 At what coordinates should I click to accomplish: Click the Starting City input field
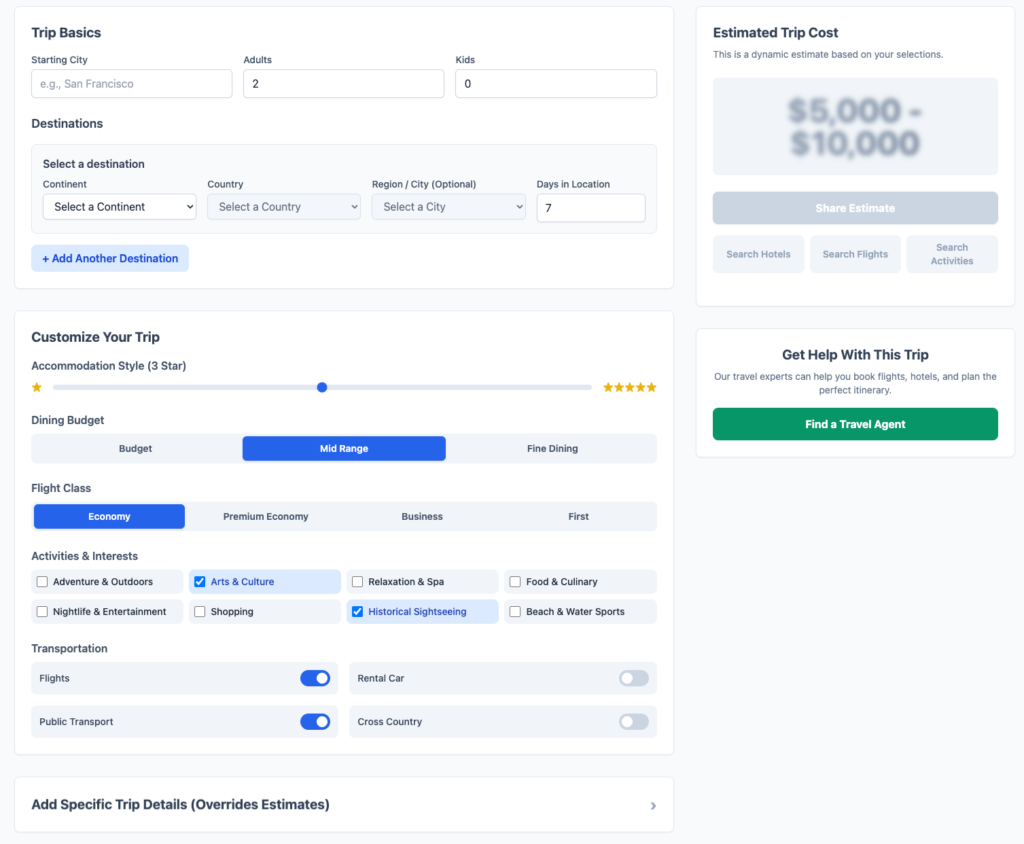click(132, 84)
